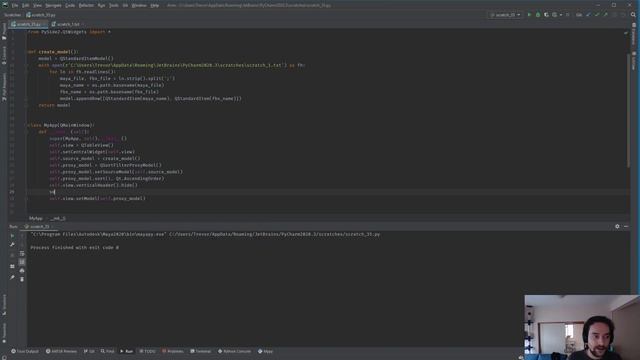This screenshot has height=360, width=640.
Task: Open the Refactor menu
Action: click(86, 5)
